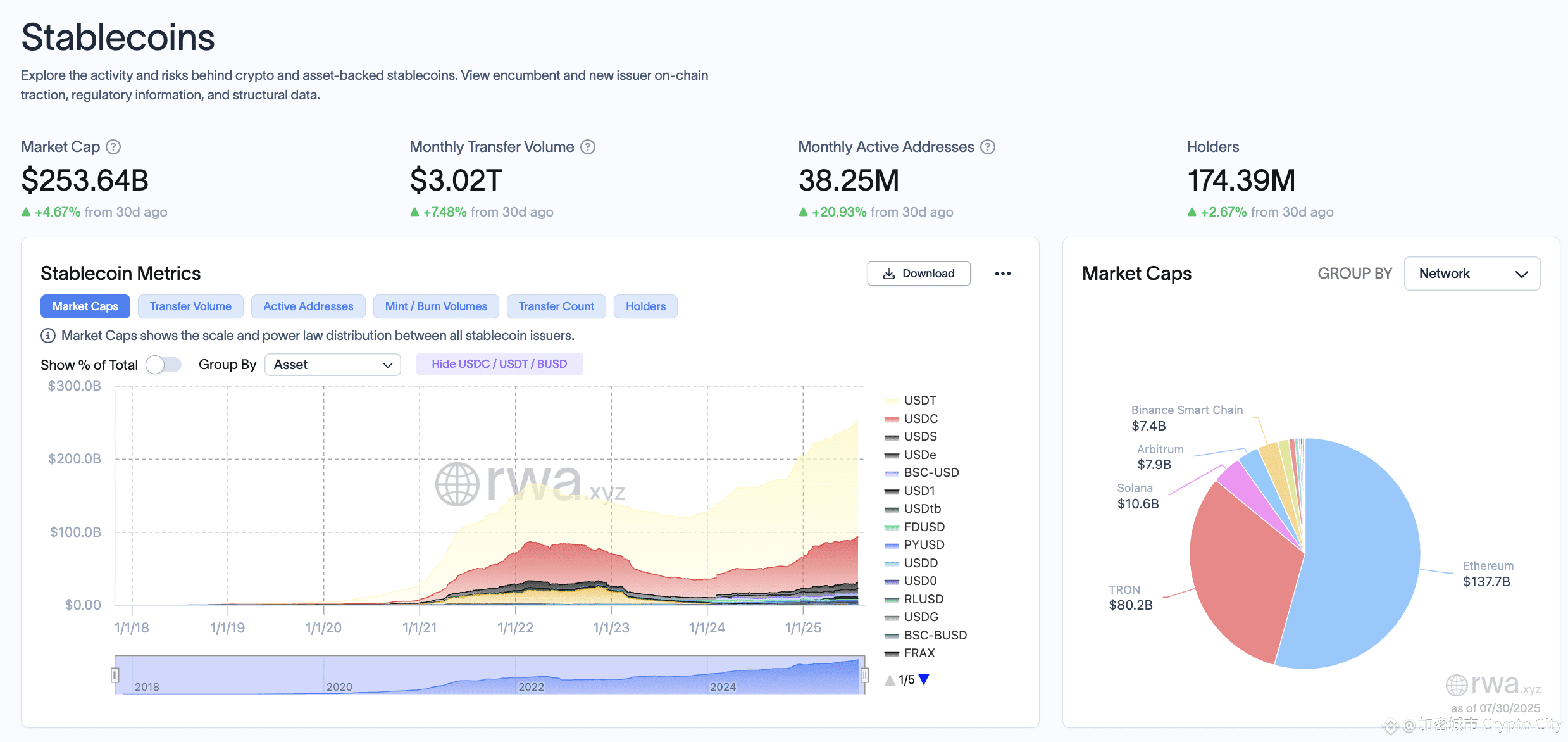Click the Market Cap help icon

click(x=113, y=147)
